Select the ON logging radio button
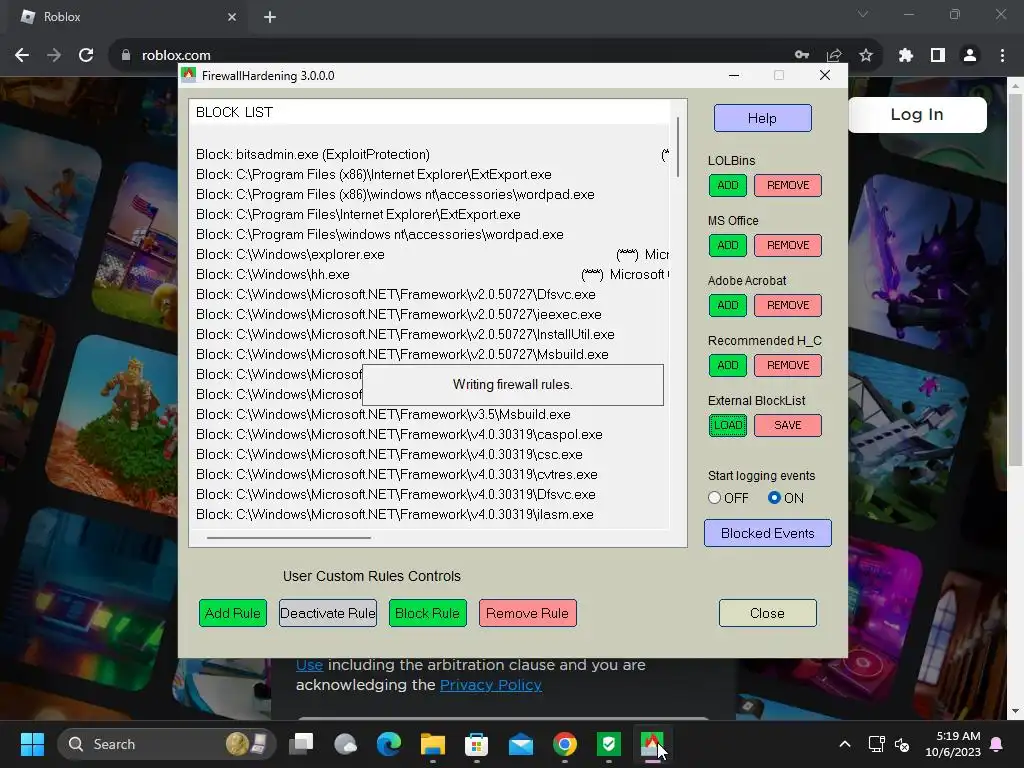The height and width of the screenshot is (768, 1024). tap(775, 498)
